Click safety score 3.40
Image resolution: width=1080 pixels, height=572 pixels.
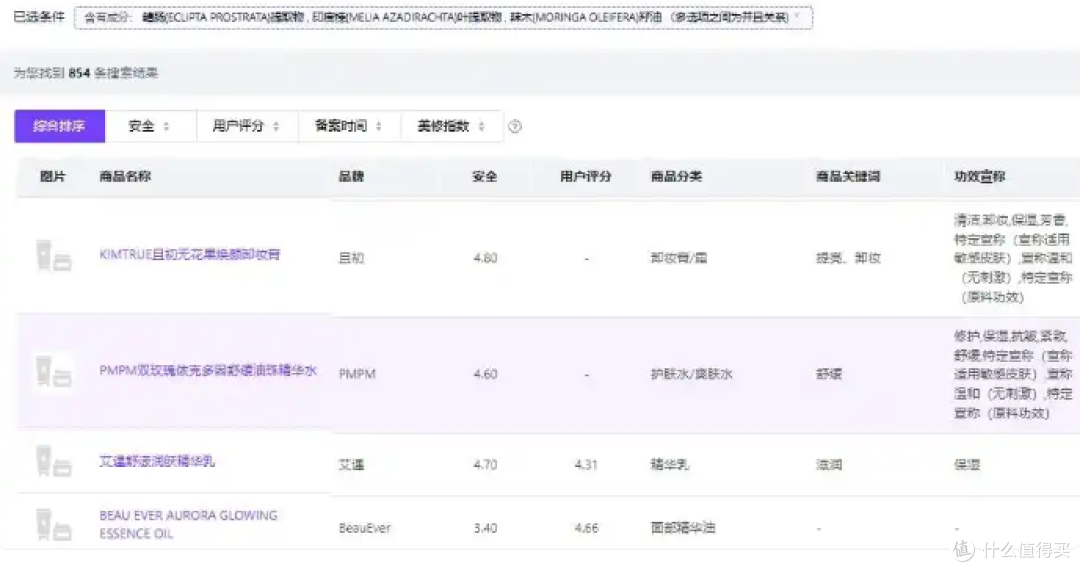[485, 528]
